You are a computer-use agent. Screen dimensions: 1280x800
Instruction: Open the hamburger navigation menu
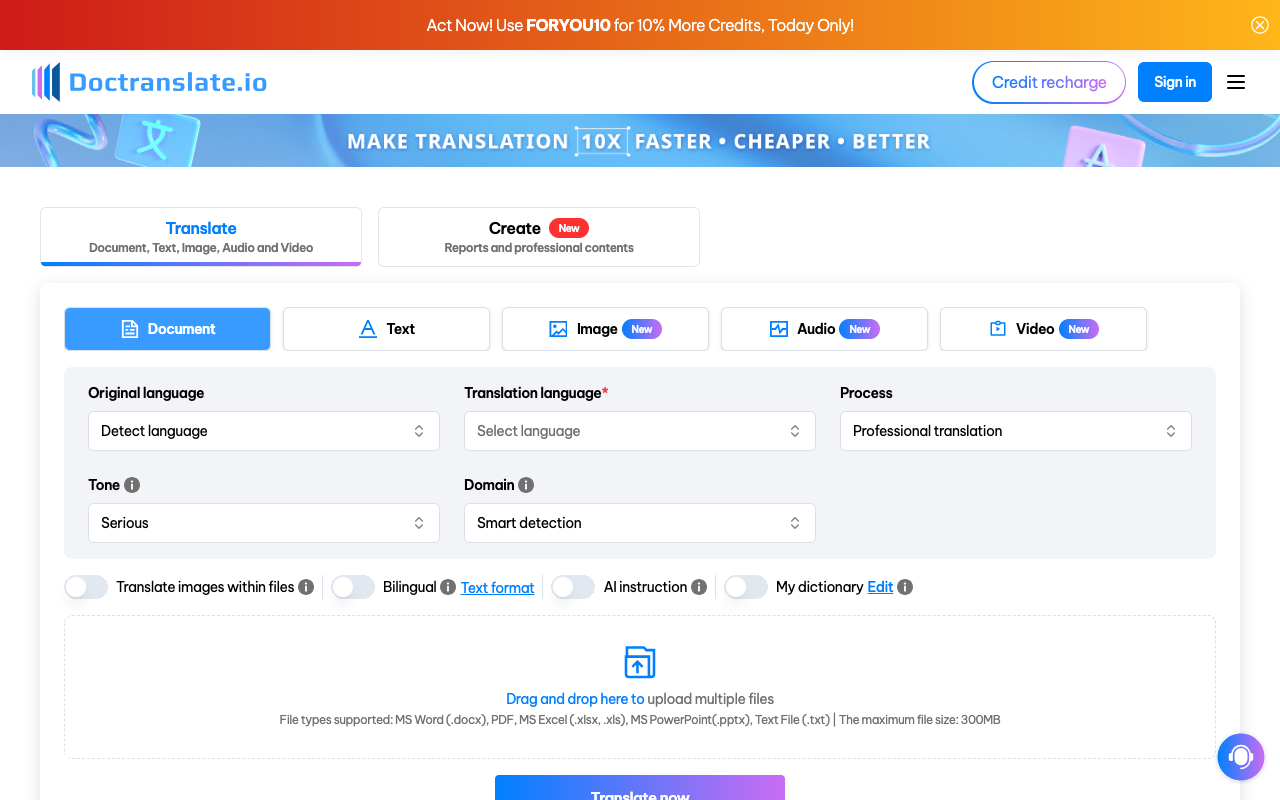1236,82
